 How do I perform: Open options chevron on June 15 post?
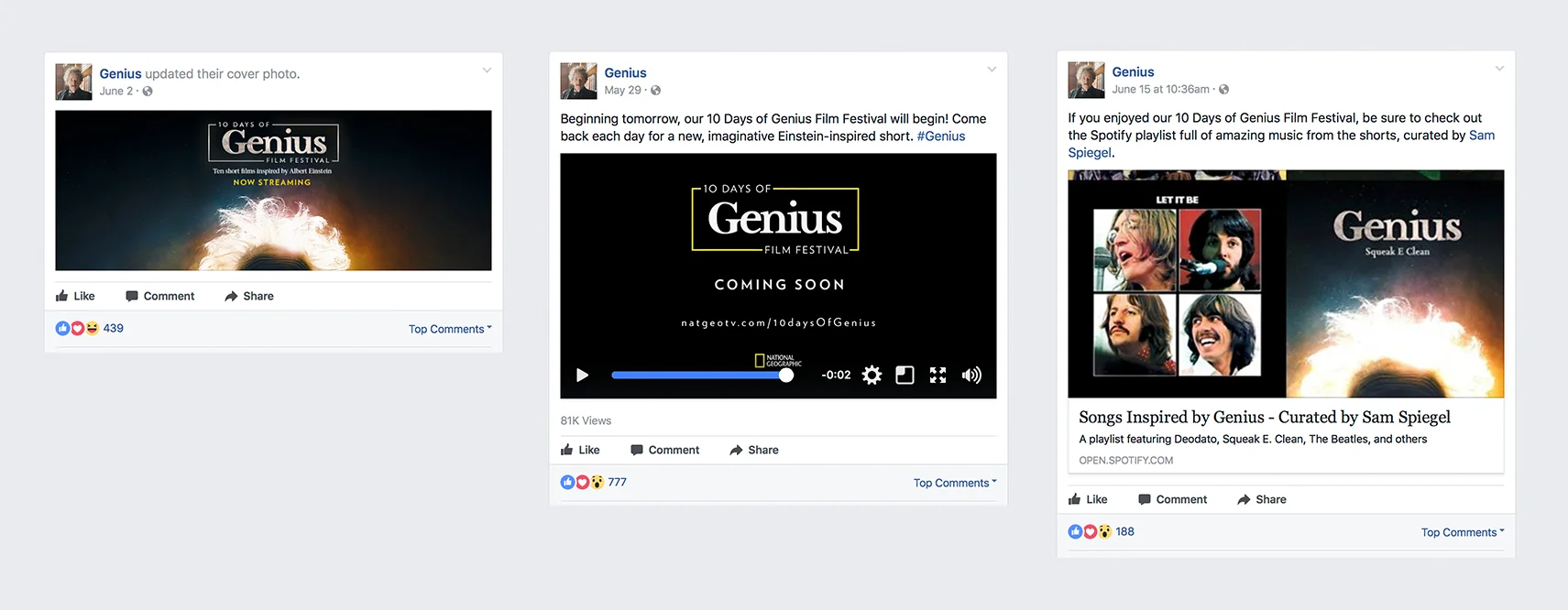point(1499,68)
